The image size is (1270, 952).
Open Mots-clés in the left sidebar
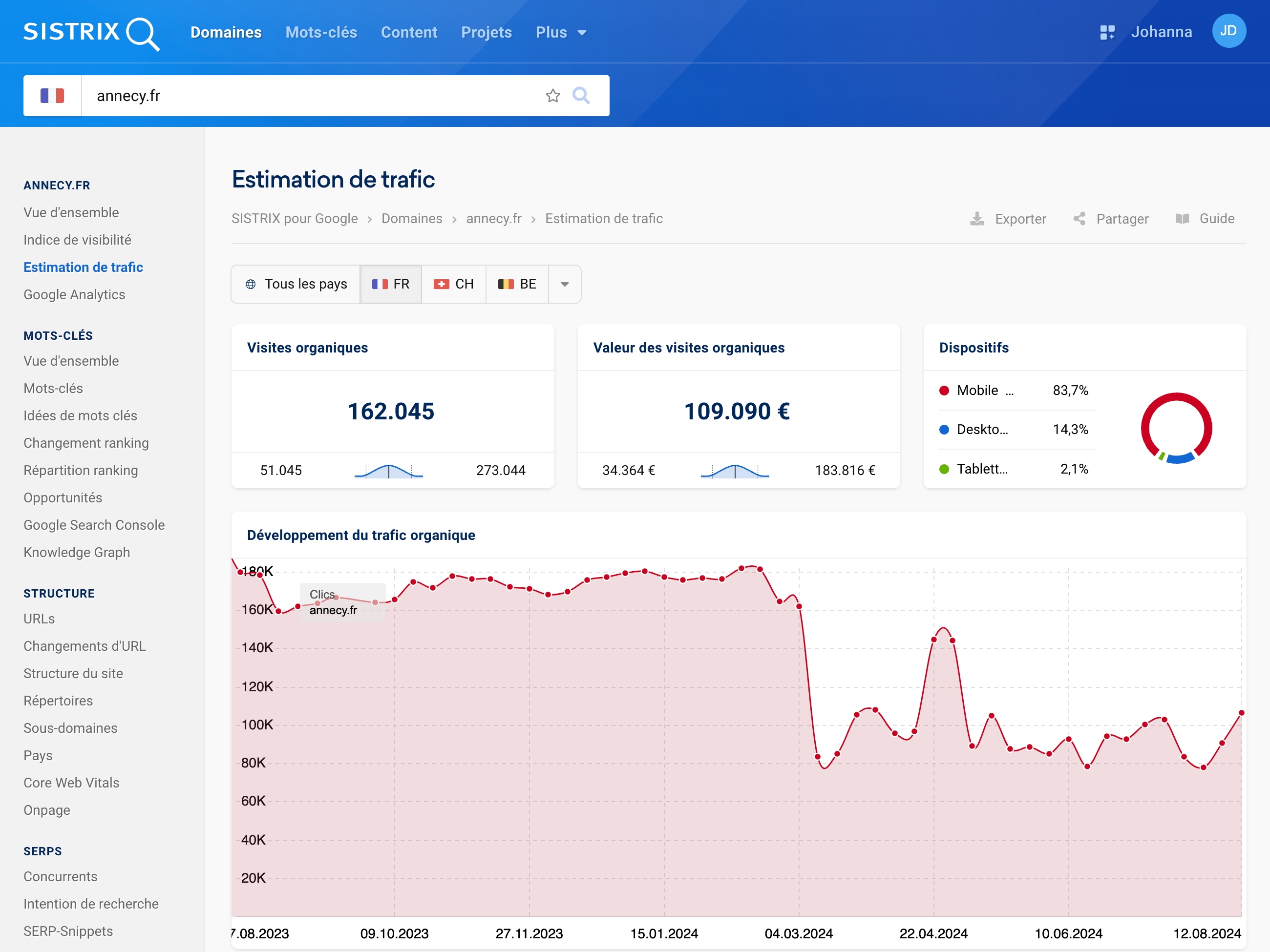[53, 388]
